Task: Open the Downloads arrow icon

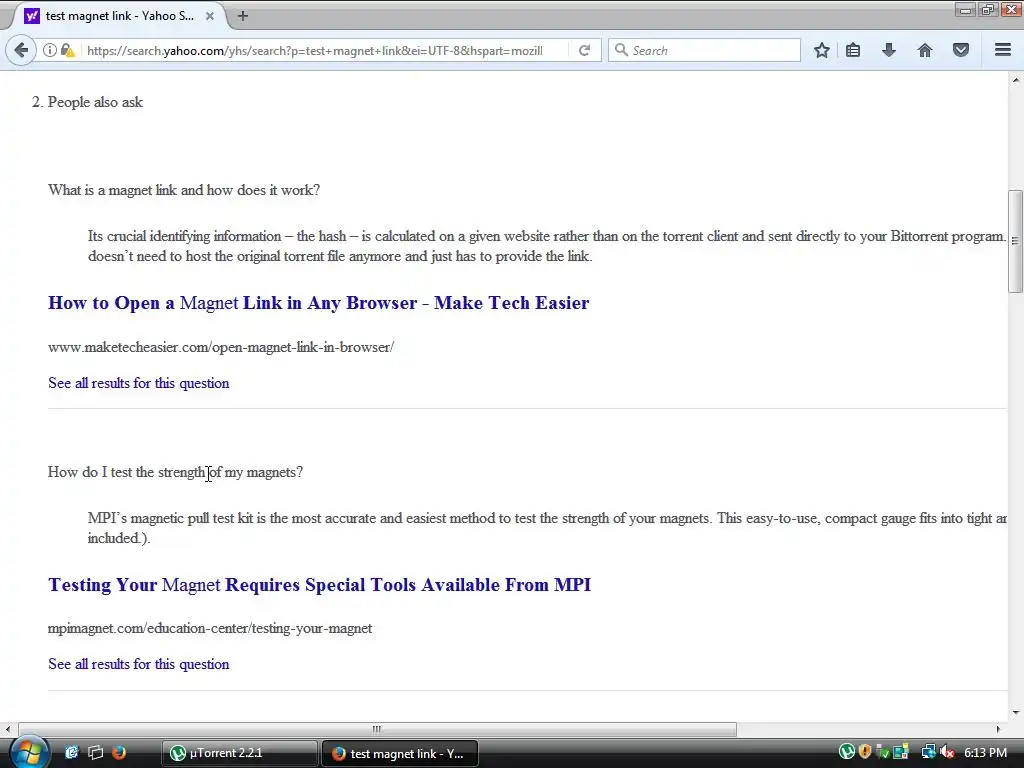Action: 889,50
